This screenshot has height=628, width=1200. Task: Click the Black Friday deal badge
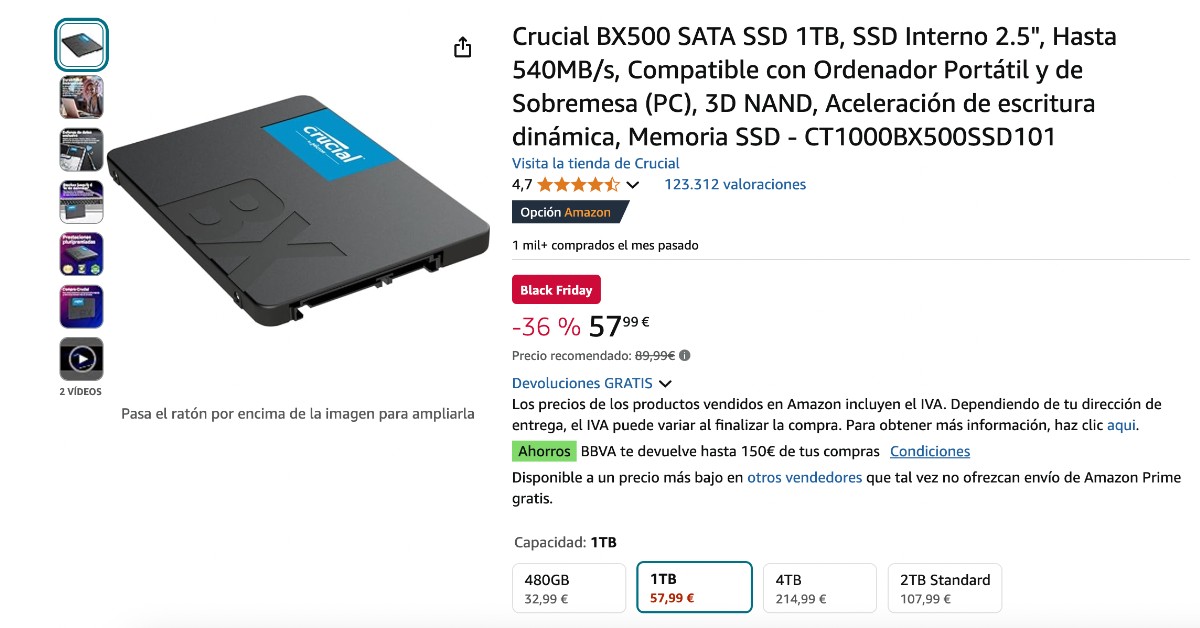click(x=556, y=290)
